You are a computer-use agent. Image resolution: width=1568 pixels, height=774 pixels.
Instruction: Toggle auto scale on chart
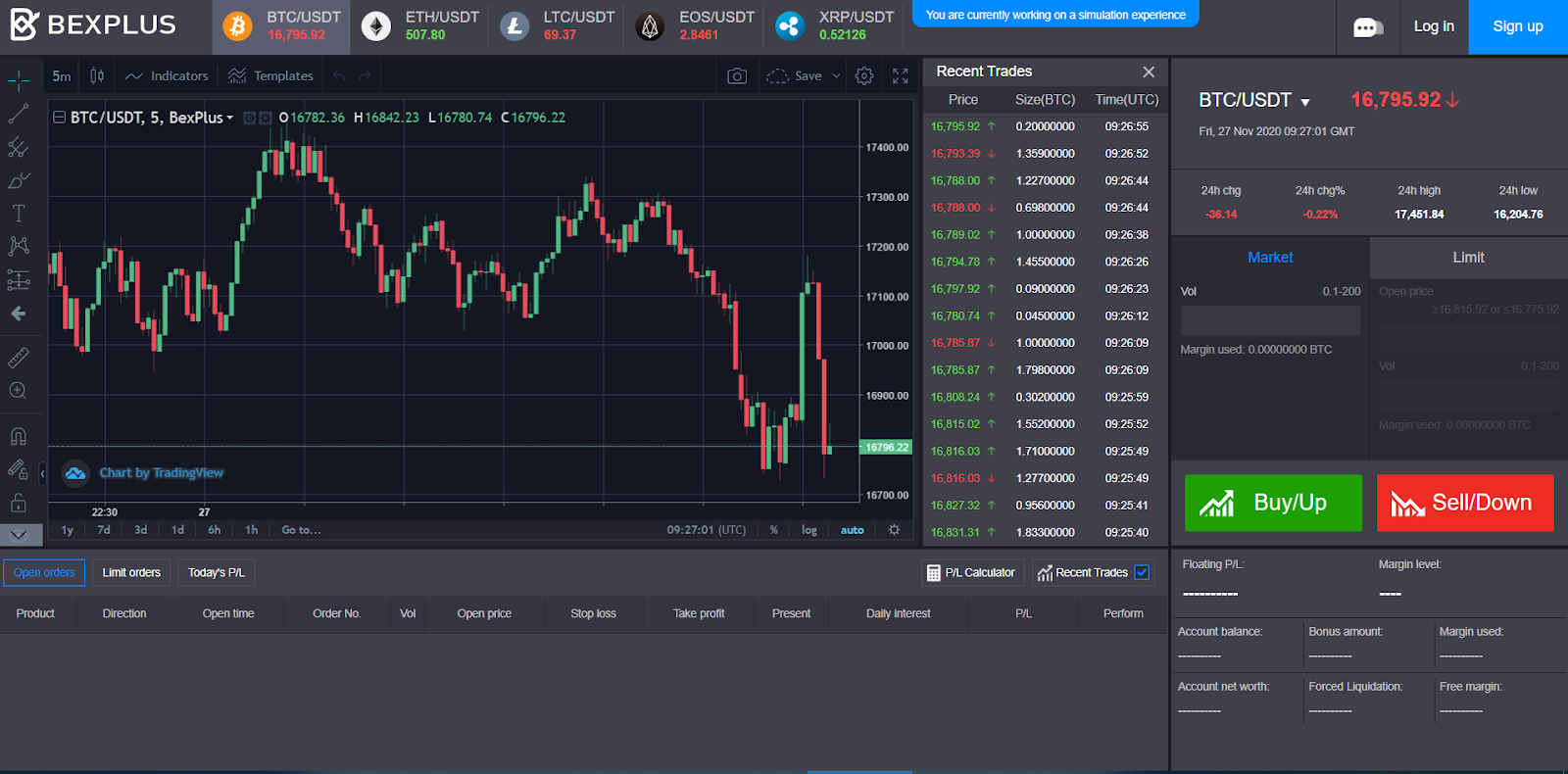[853, 530]
